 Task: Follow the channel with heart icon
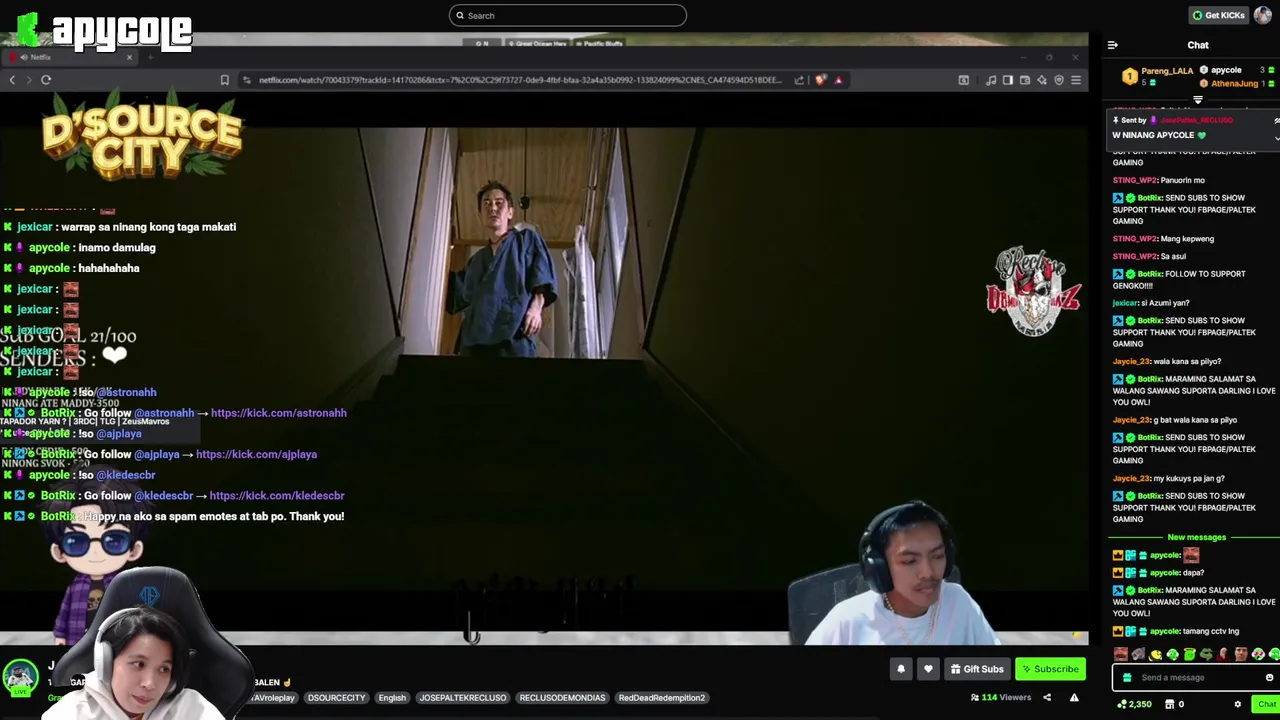[928, 669]
